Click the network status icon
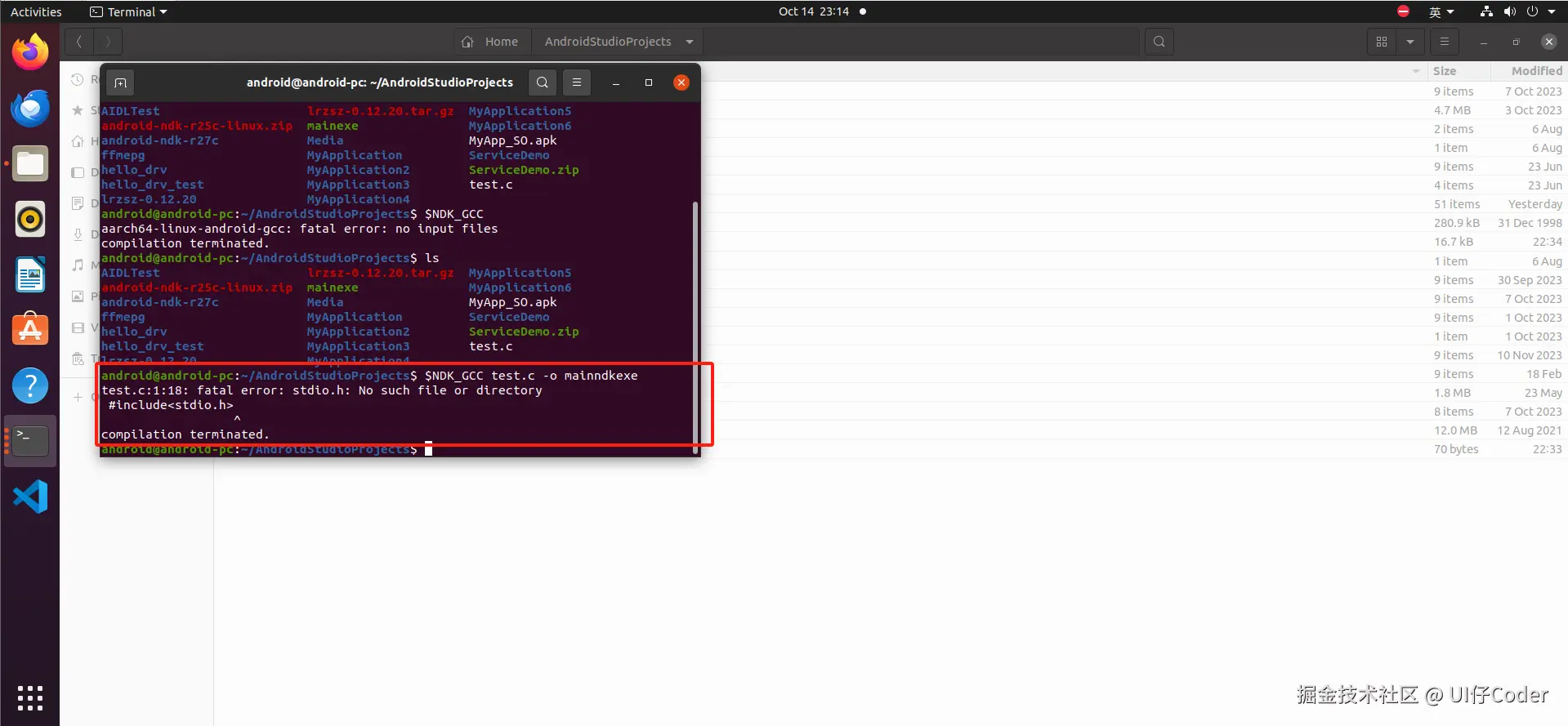1568x726 pixels. point(1486,11)
